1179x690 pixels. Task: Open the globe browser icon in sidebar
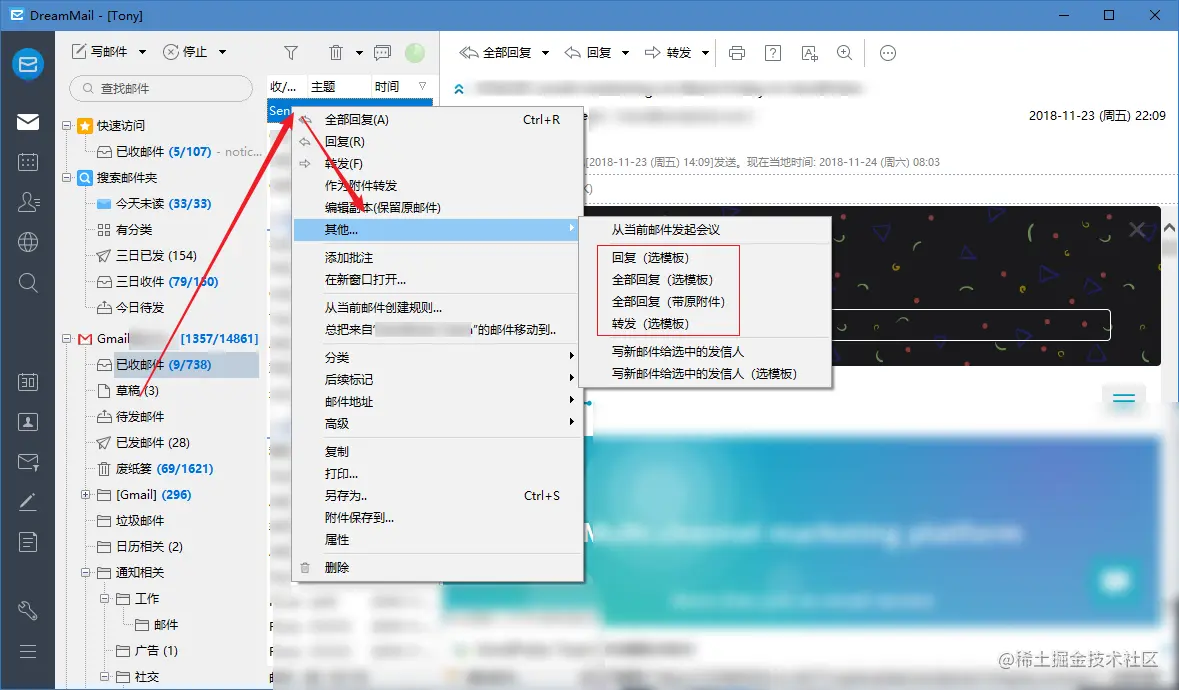pos(28,242)
